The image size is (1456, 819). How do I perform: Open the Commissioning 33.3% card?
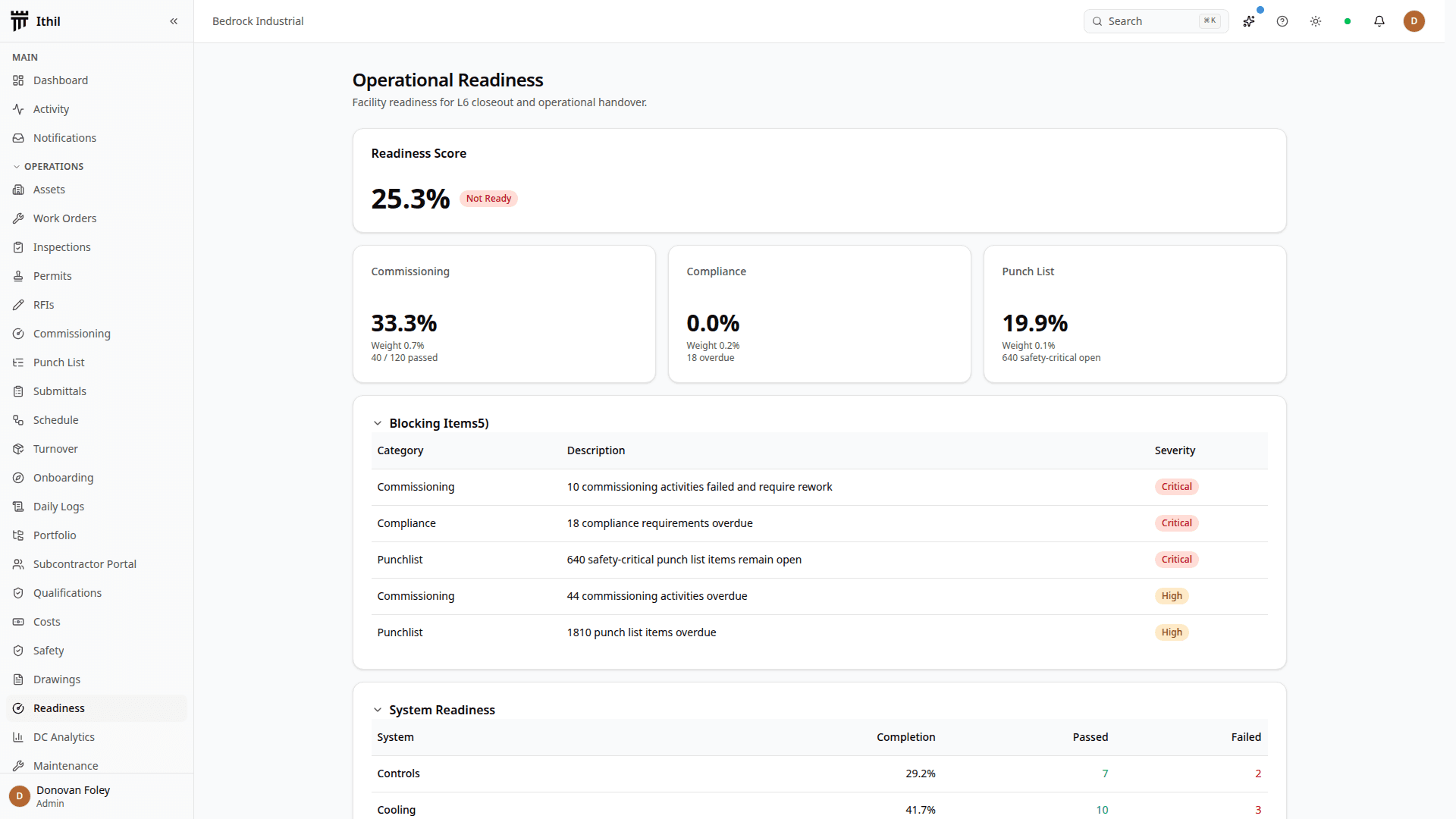pyautogui.click(x=504, y=314)
